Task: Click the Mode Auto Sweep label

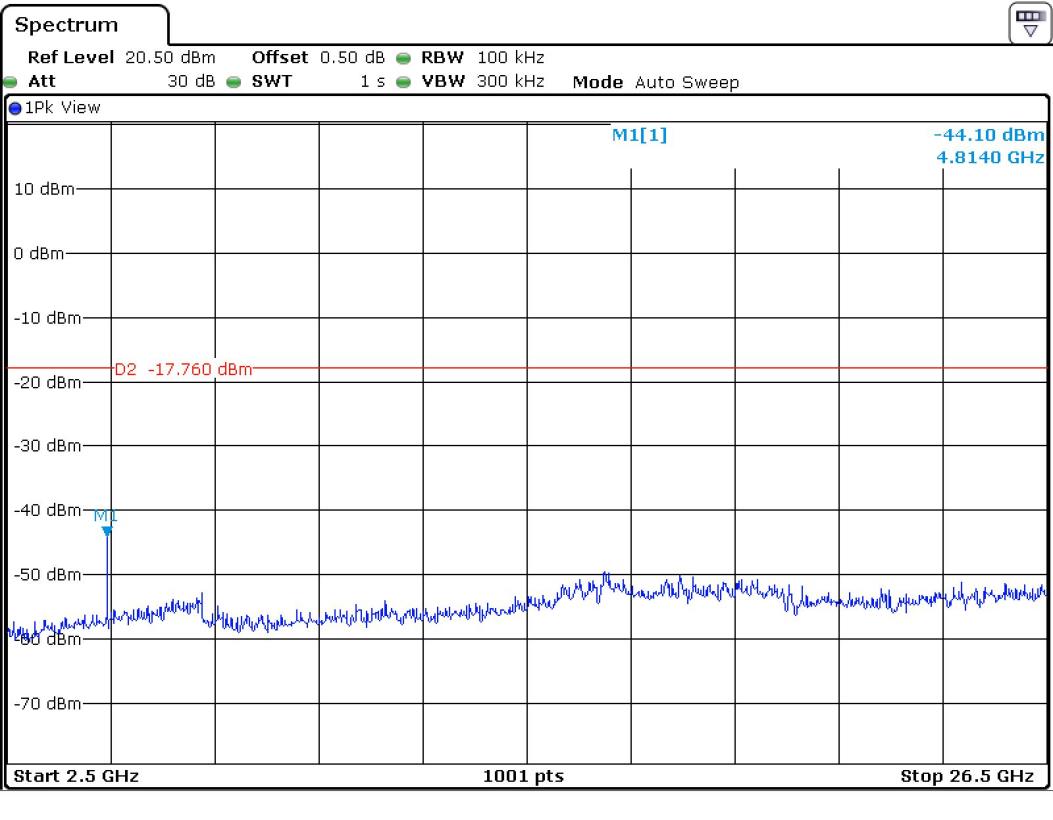Action: click(x=655, y=83)
